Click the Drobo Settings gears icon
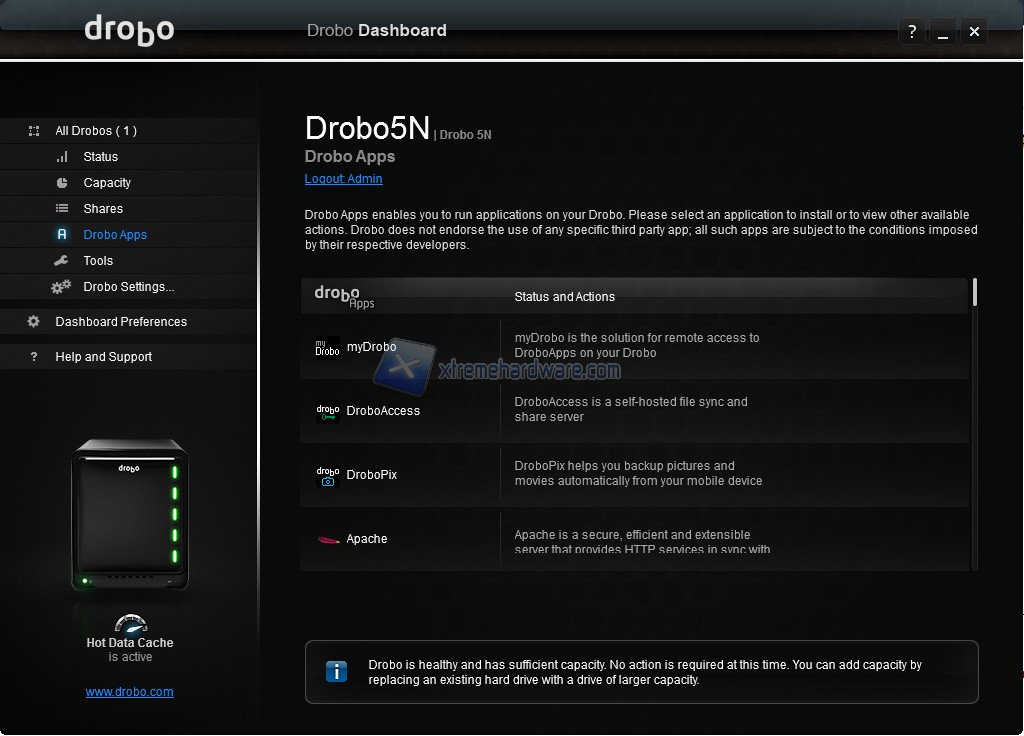This screenshot has width=1024, height=736. [x=62, y=287]
